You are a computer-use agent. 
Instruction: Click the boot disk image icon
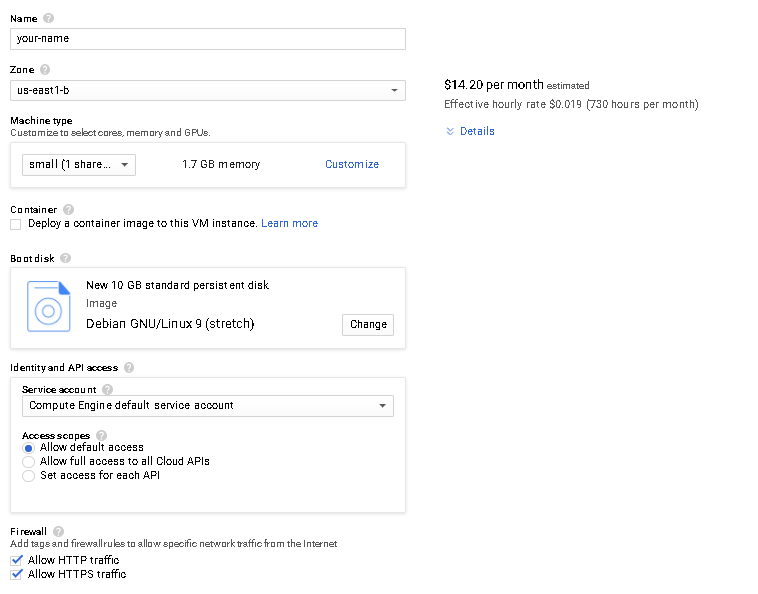pyautogui.click(x=49, y=306)
